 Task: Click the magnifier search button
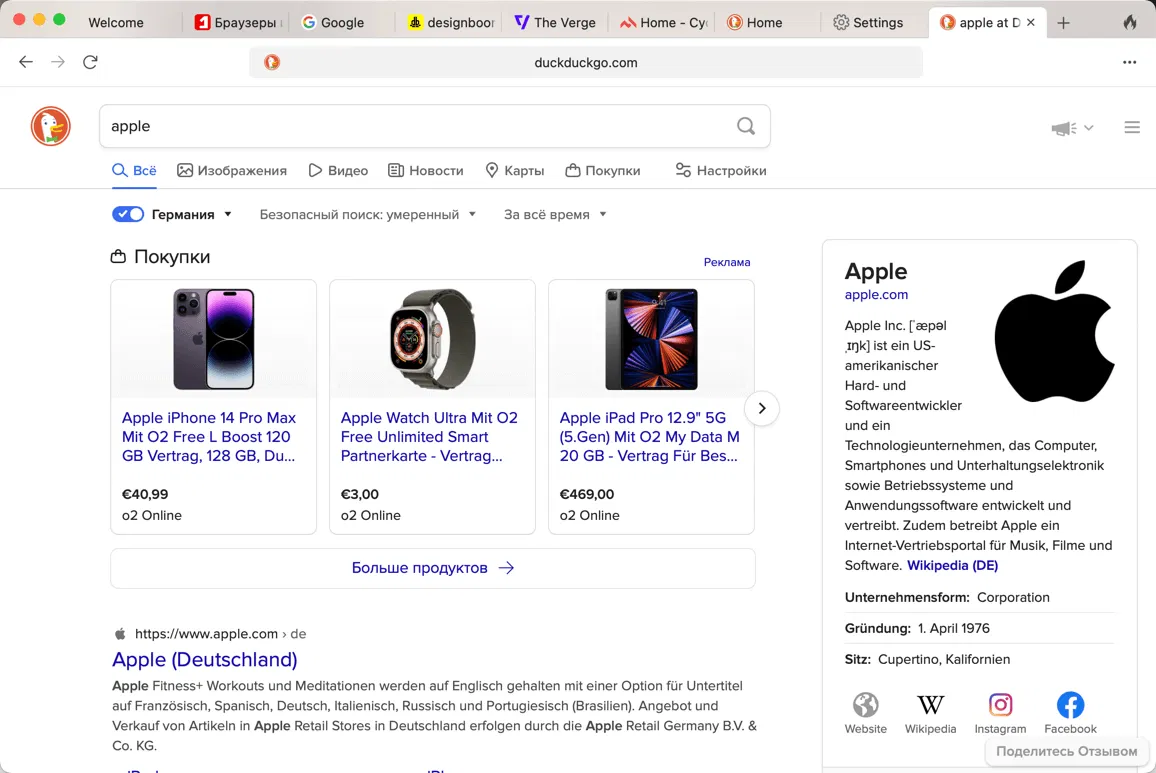746,126
